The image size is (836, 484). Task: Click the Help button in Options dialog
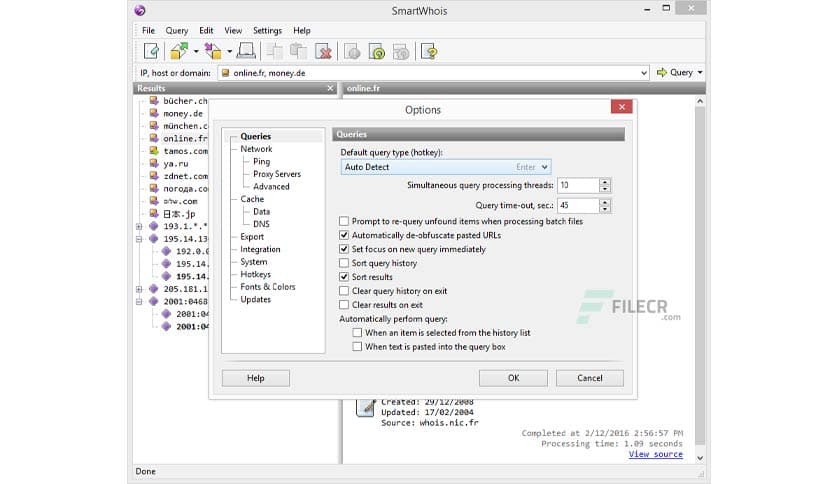point(256,378)
